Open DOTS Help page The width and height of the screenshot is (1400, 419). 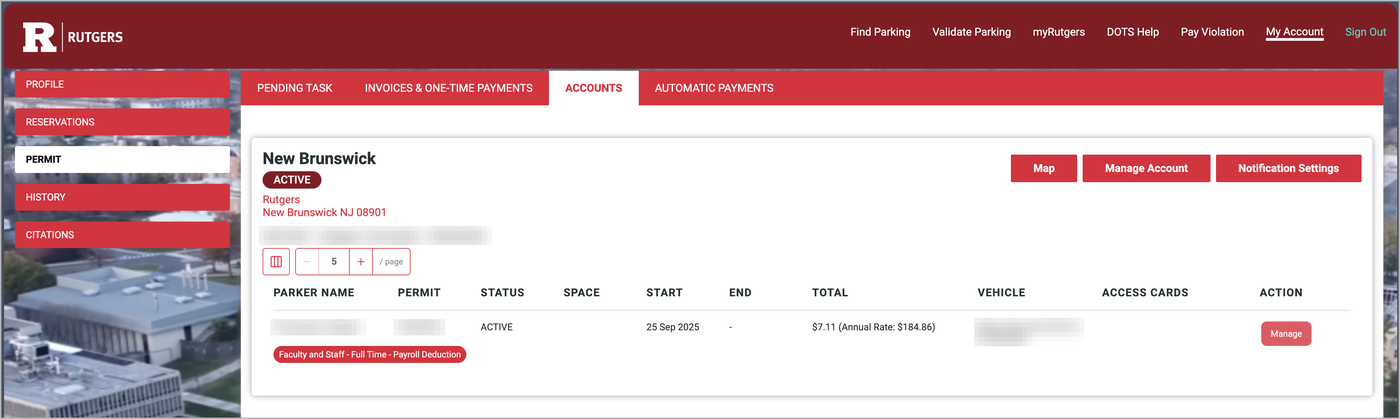(1132, 32)
